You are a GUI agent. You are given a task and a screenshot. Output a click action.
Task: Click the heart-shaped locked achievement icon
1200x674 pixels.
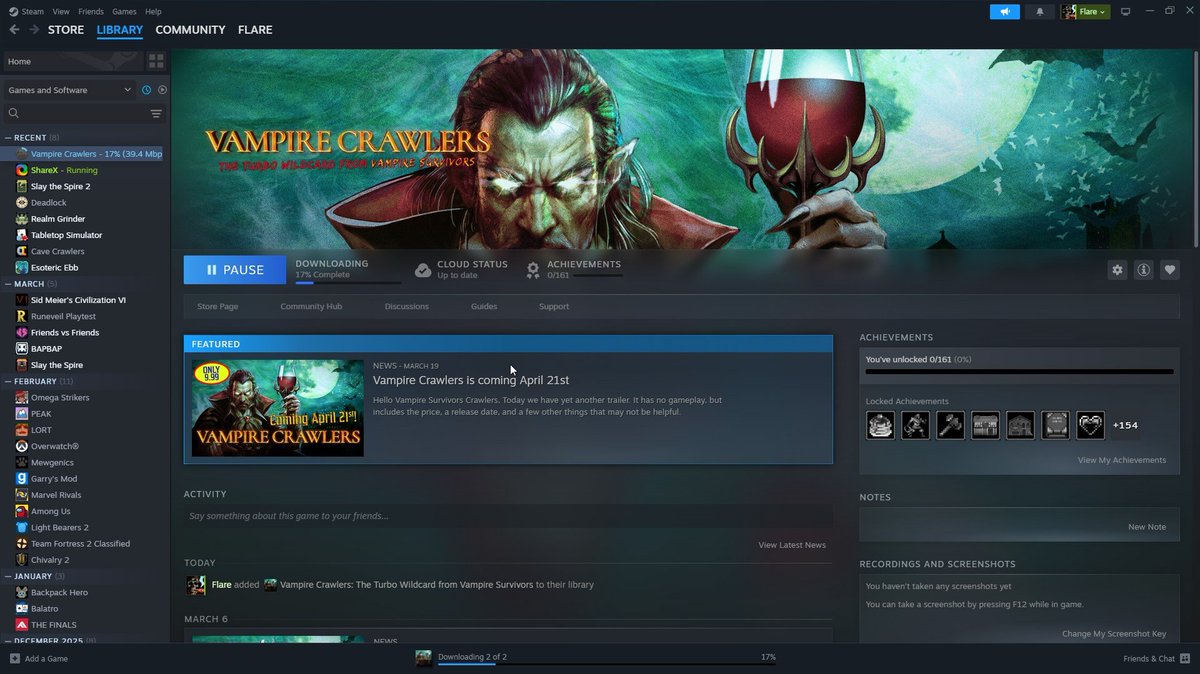click(x=1090, y=425)
